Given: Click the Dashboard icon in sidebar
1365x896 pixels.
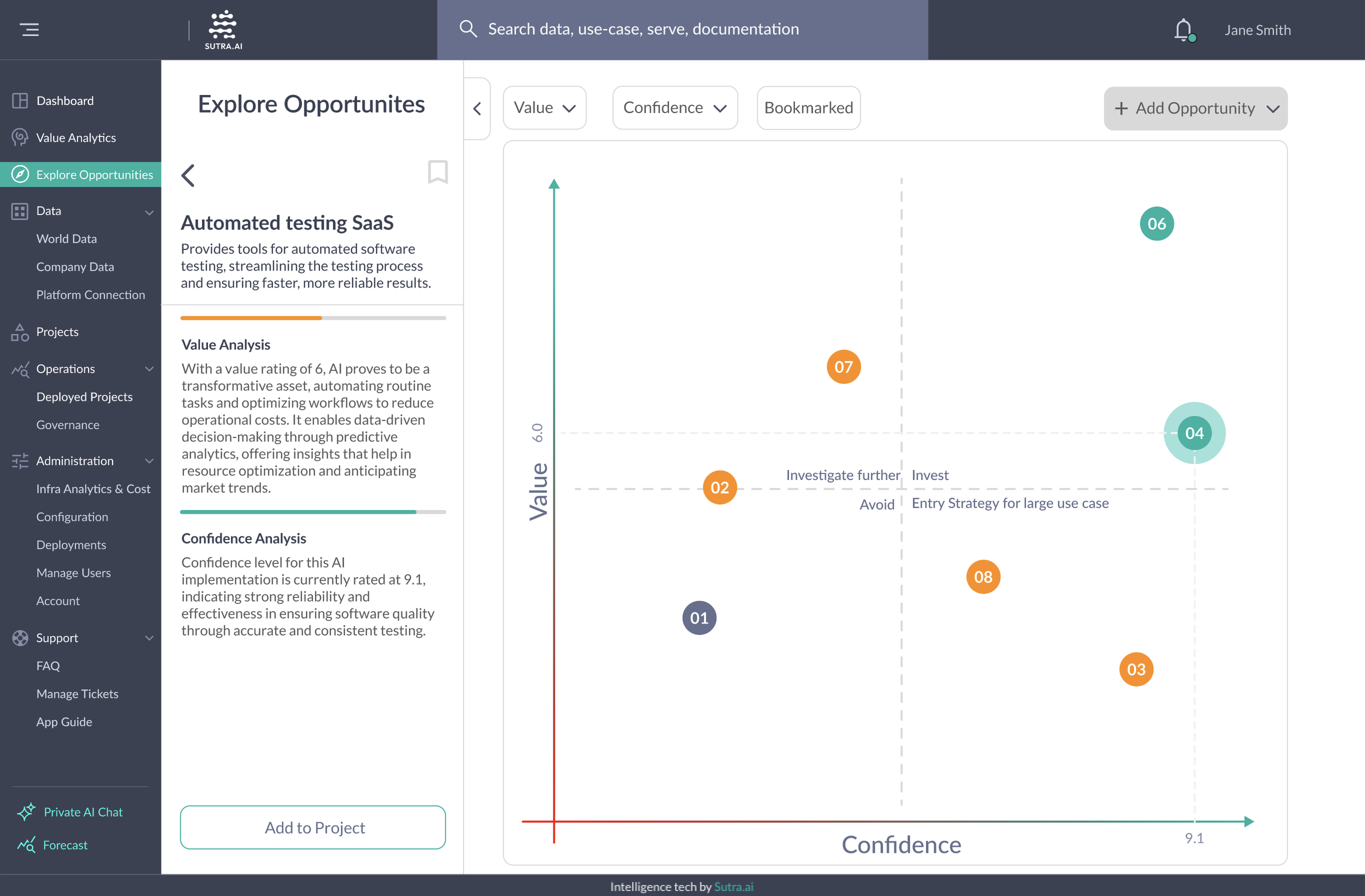Looking at the screenshot, I should click(20, 101).
